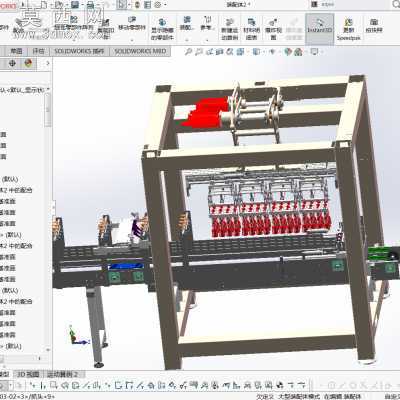Click 材料明细表 (Bill of Materials) tool

pyautogui.click(x=252, y=29)
